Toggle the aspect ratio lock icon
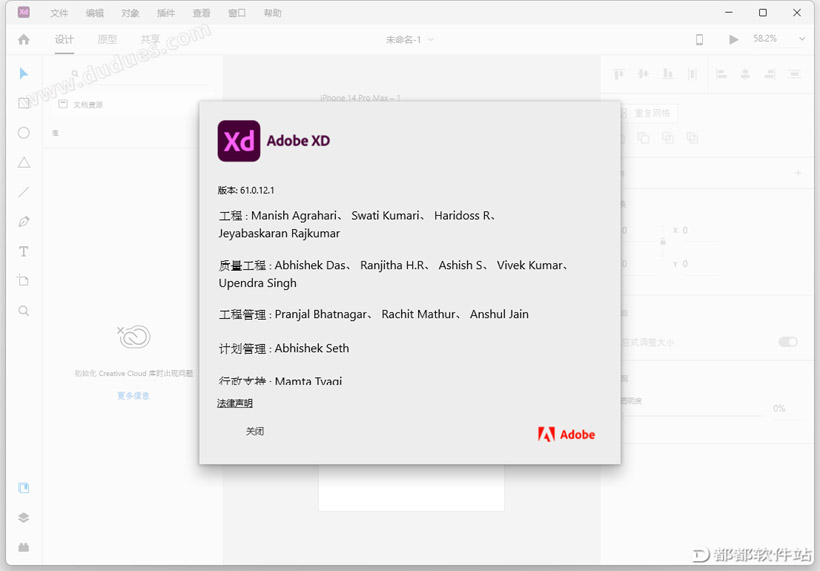Image resolution: width=820 pixels, height=571 pixels. click(x=663, y=241)
